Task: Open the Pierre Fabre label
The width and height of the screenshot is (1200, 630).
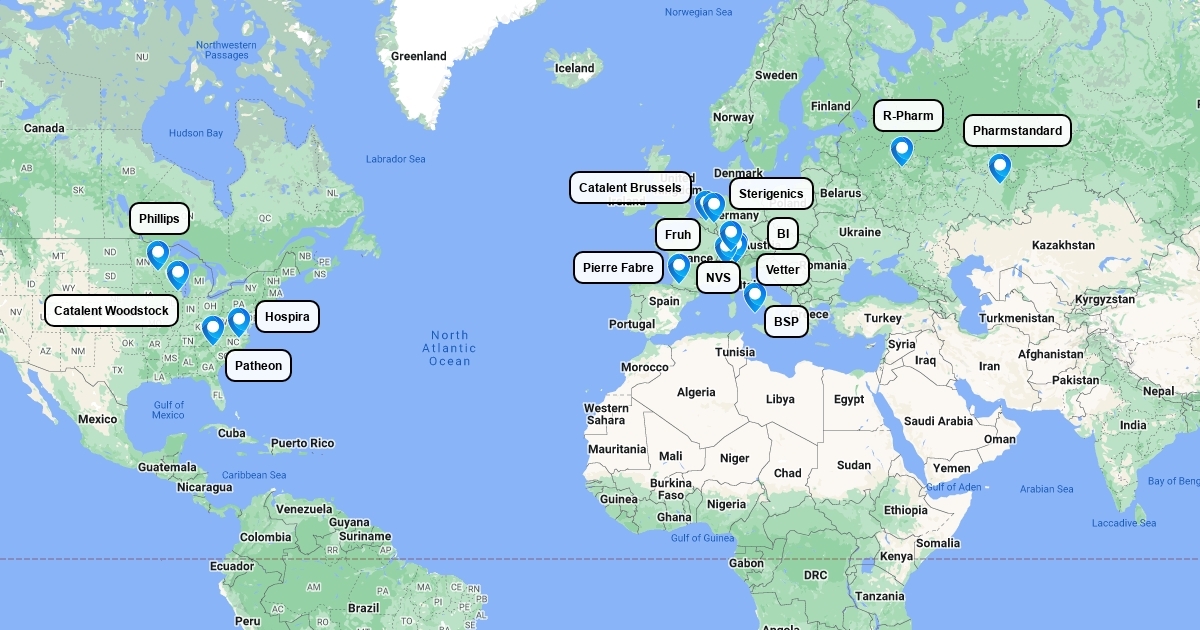Action: click(618, 268)
